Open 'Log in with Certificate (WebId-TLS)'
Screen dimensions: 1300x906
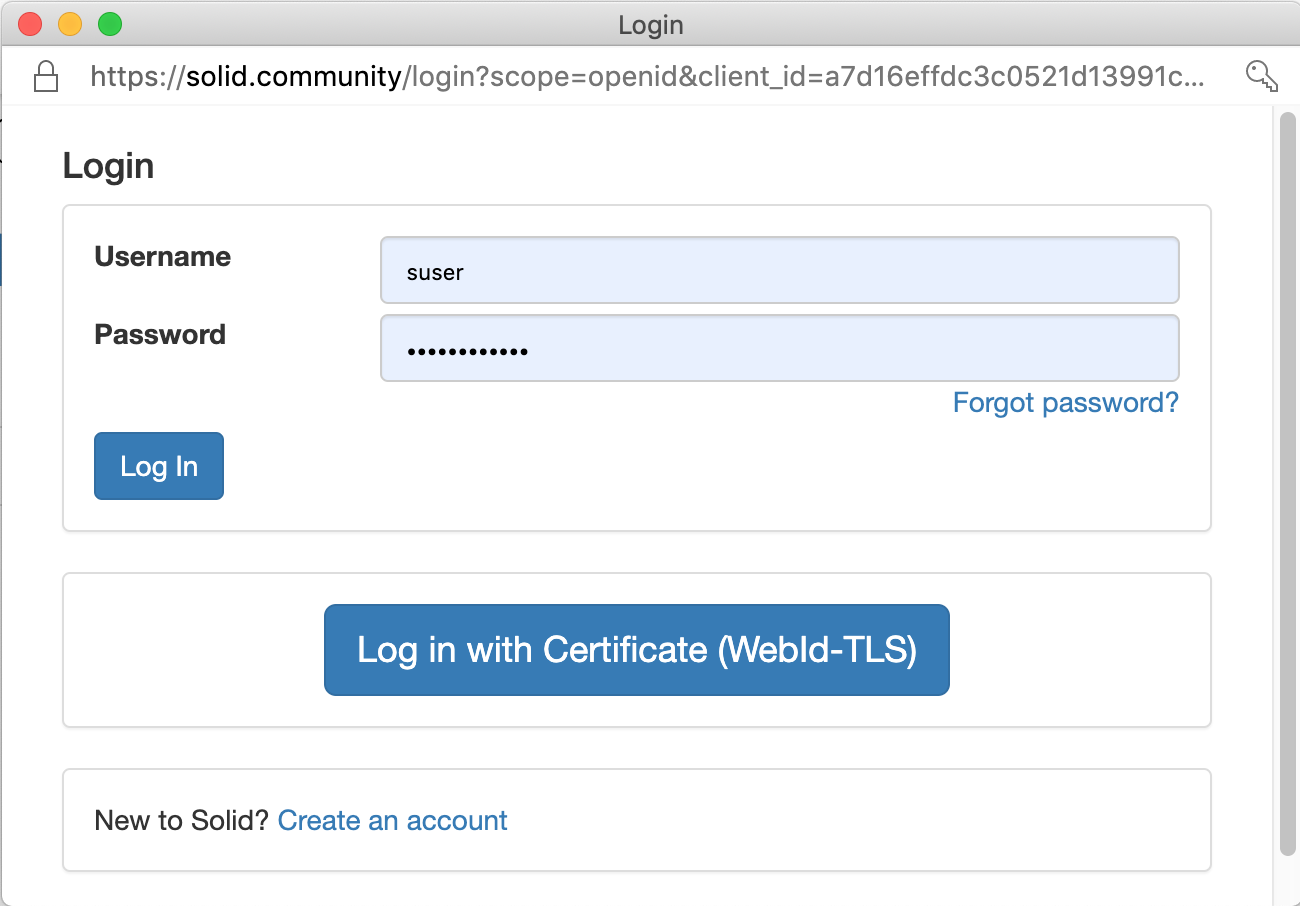pyautogui.click(x=636, y=650)
